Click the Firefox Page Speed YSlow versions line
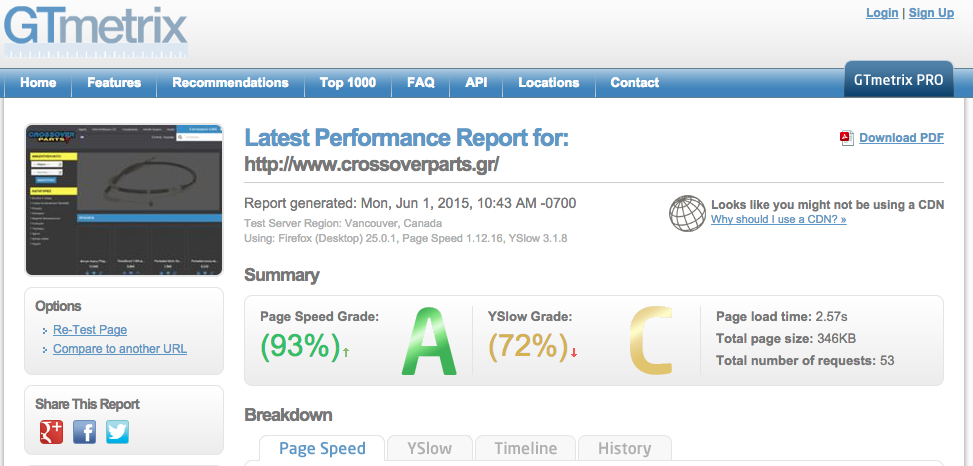The width and height of the screenshot is (973, 466). pyautogui.click(x=406, y=238)
